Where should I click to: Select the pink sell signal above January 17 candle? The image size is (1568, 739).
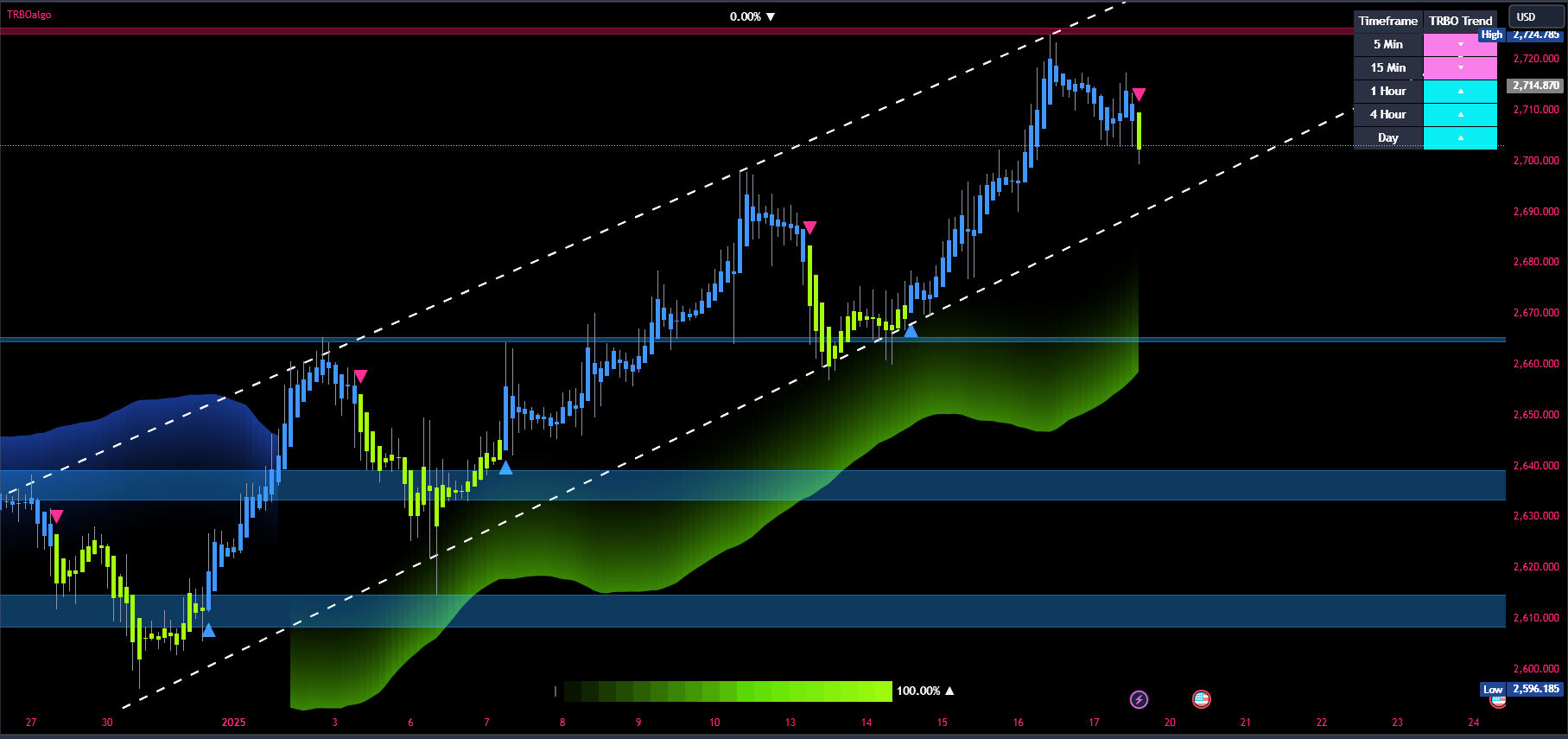[x=1139, y=94]
